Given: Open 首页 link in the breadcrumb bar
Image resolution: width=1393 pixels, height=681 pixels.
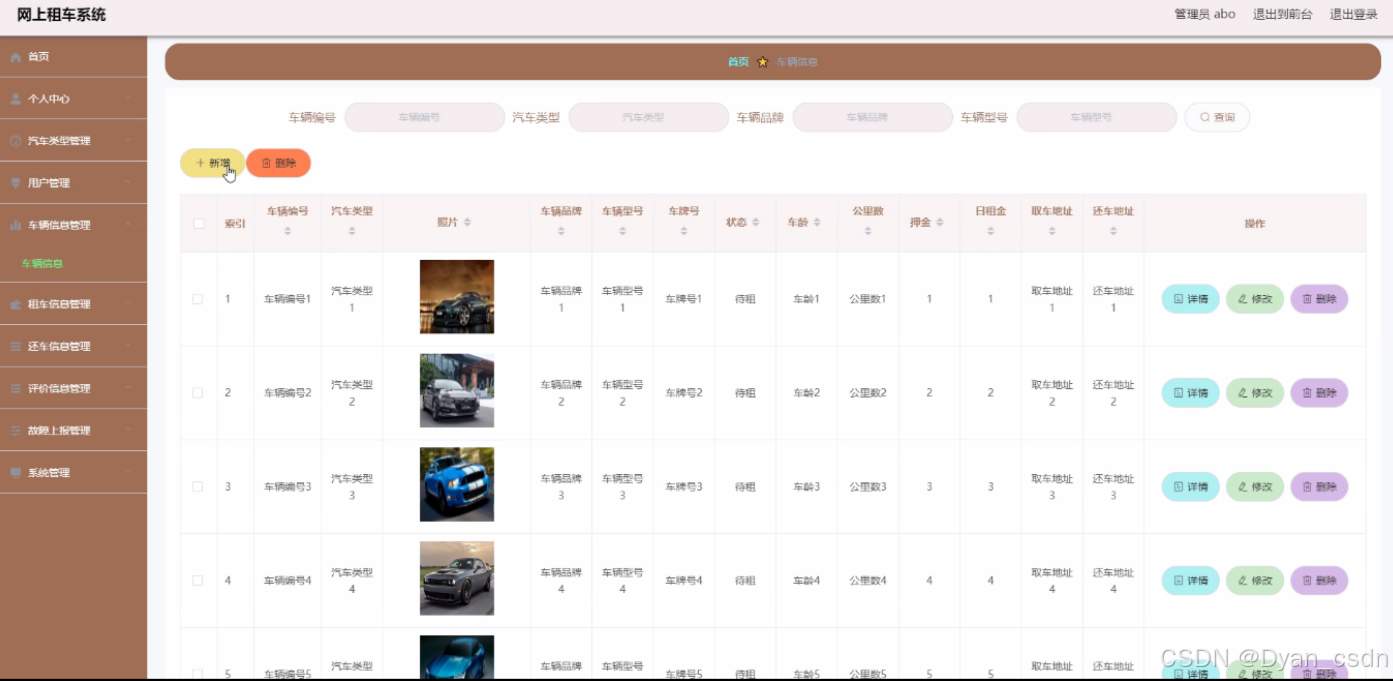Looking at the screenshot, I should 738,62.
